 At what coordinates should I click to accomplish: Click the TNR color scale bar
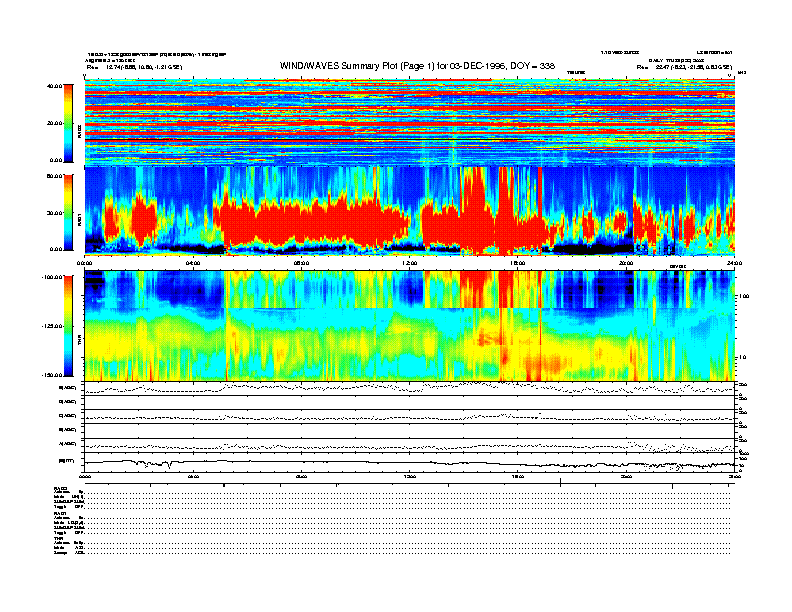coord(68,326)
